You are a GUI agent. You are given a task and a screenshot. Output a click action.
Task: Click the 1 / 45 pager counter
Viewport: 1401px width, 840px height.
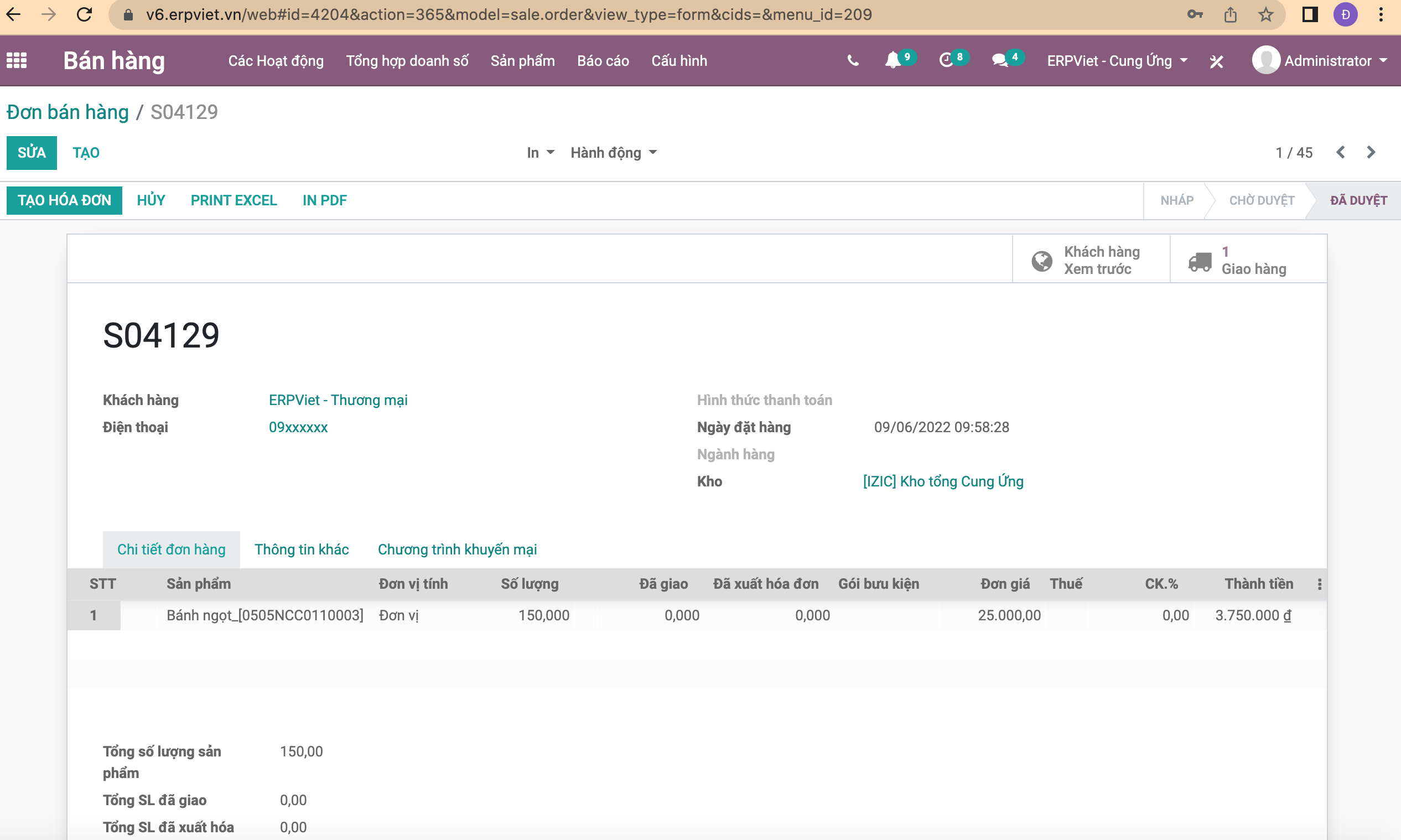tap(1294, 153)
